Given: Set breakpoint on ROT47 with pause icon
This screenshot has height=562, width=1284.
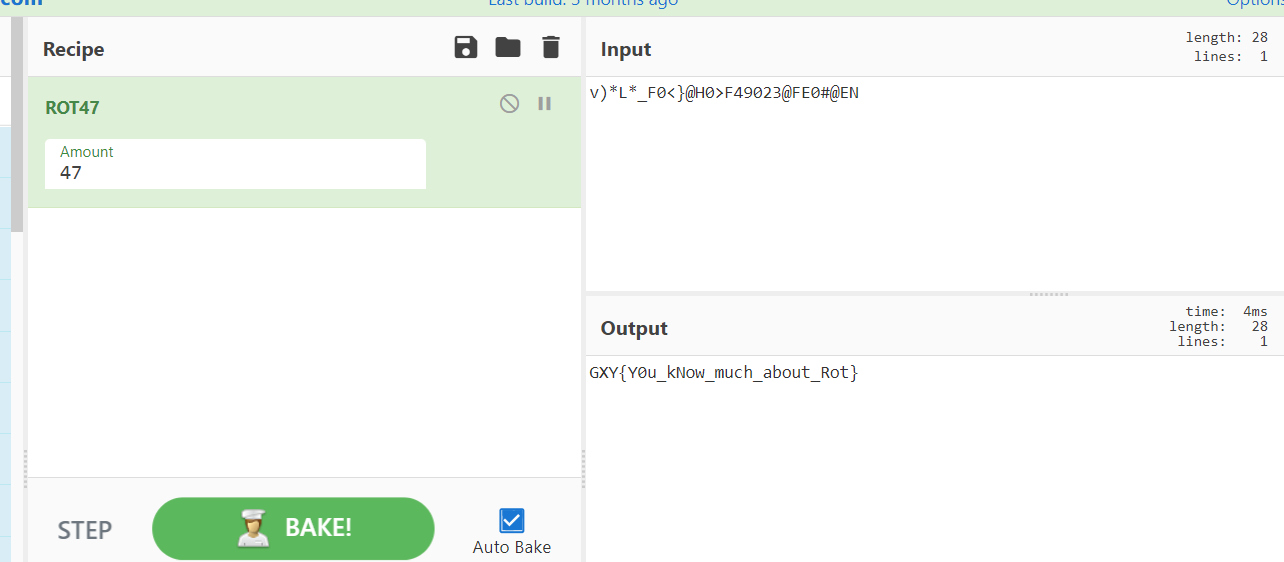Looking at the screenshot, I should pyautogui.click(x=545, y=103).
